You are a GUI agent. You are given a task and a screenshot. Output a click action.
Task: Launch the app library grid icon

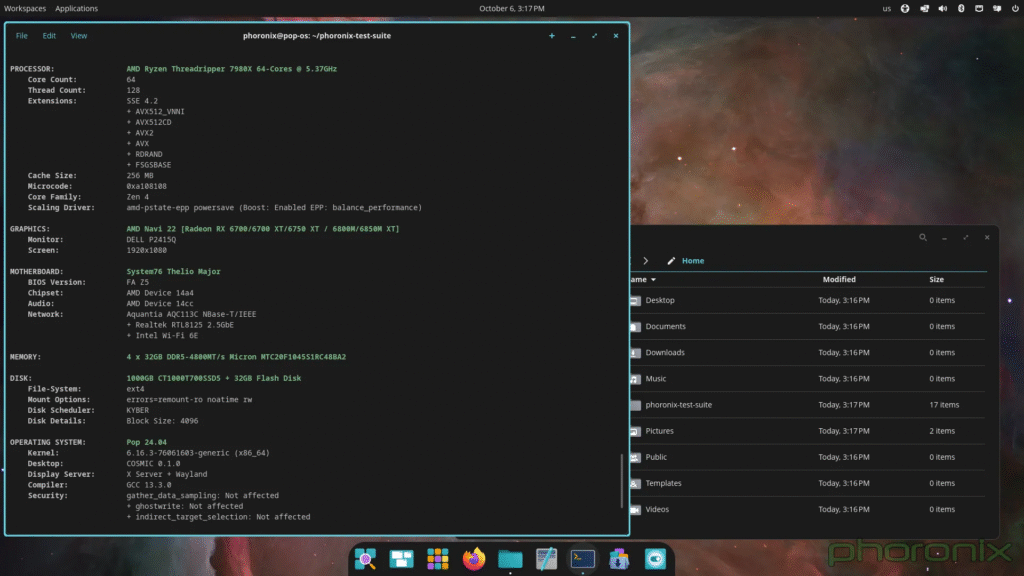pyautogui.click(x=437, y=559)
